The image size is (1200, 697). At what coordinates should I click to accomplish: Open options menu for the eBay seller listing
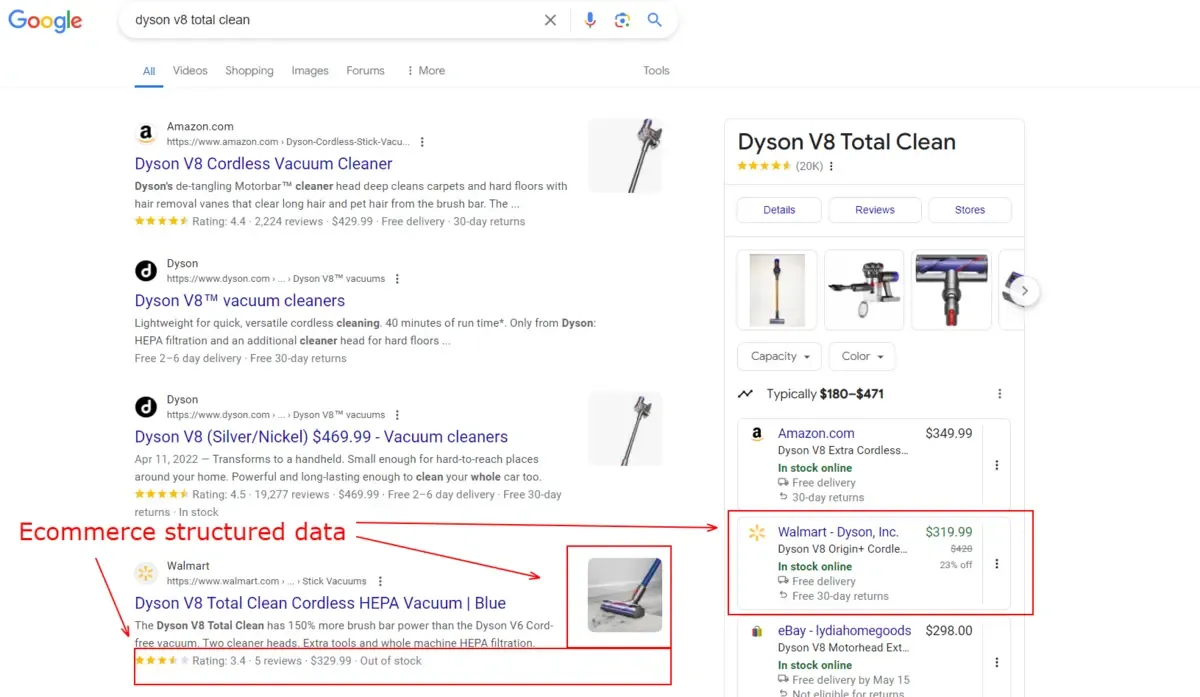coord(996,661)
